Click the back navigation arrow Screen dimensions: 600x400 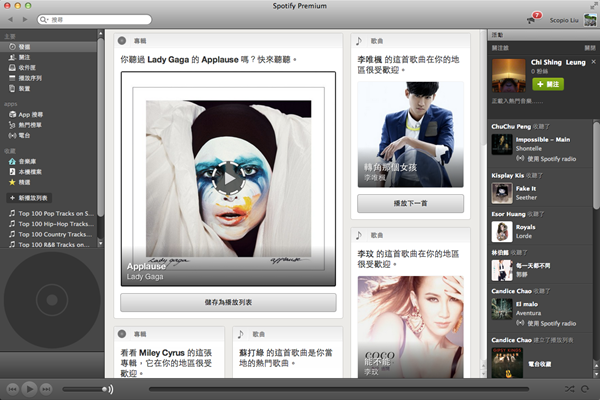[10, 19]
